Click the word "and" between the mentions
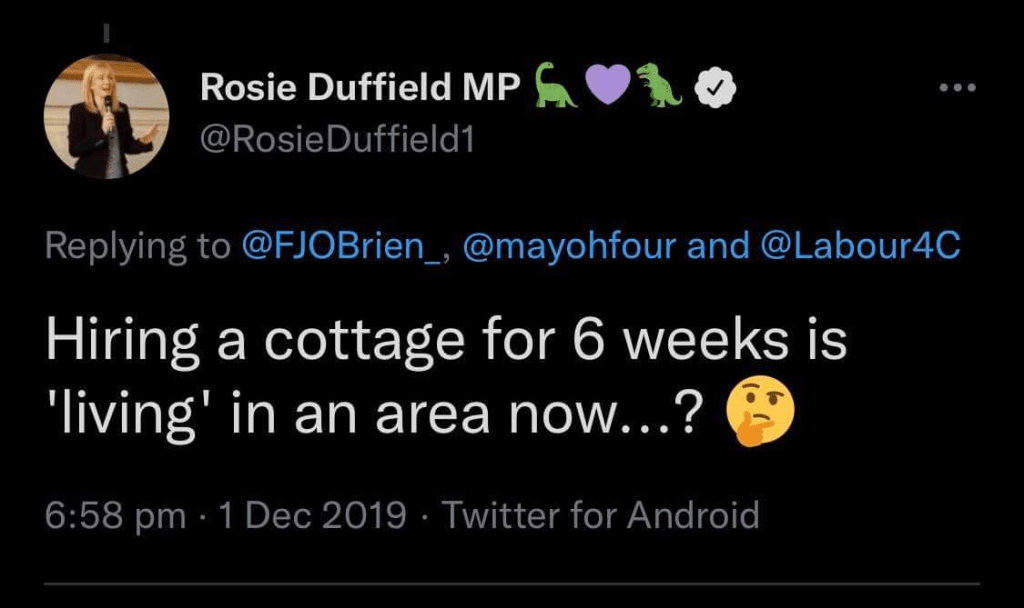Image resolution: width=1024 pixels, height=608 pixels. (720, 247)
